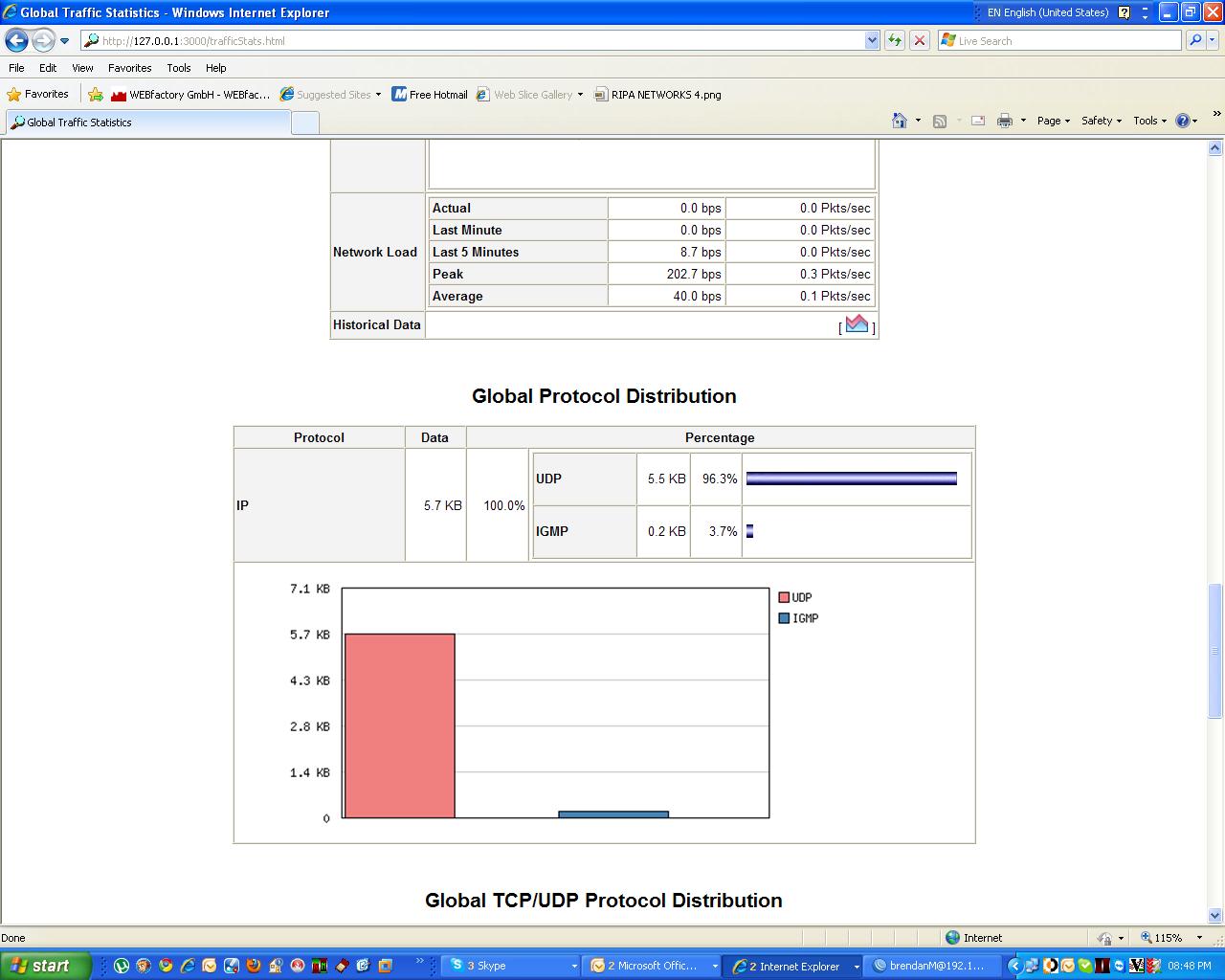The width and height of the screenshot is (1225, 980).
Task: Expand hidden system tray icons arrow
Action: click(1015, 966)
